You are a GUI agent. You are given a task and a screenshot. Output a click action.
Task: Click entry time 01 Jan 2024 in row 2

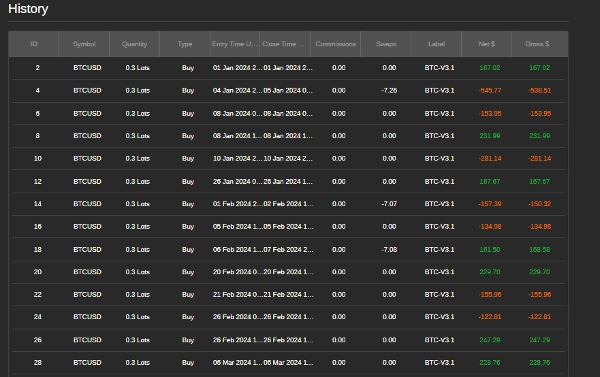238,68
